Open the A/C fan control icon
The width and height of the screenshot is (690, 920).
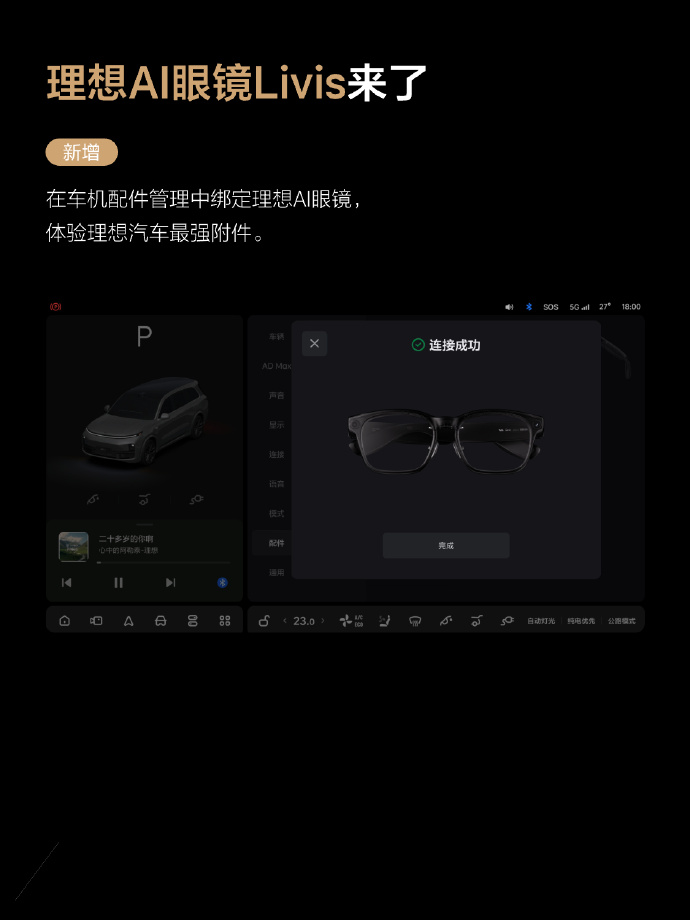[x=351, y=621]
